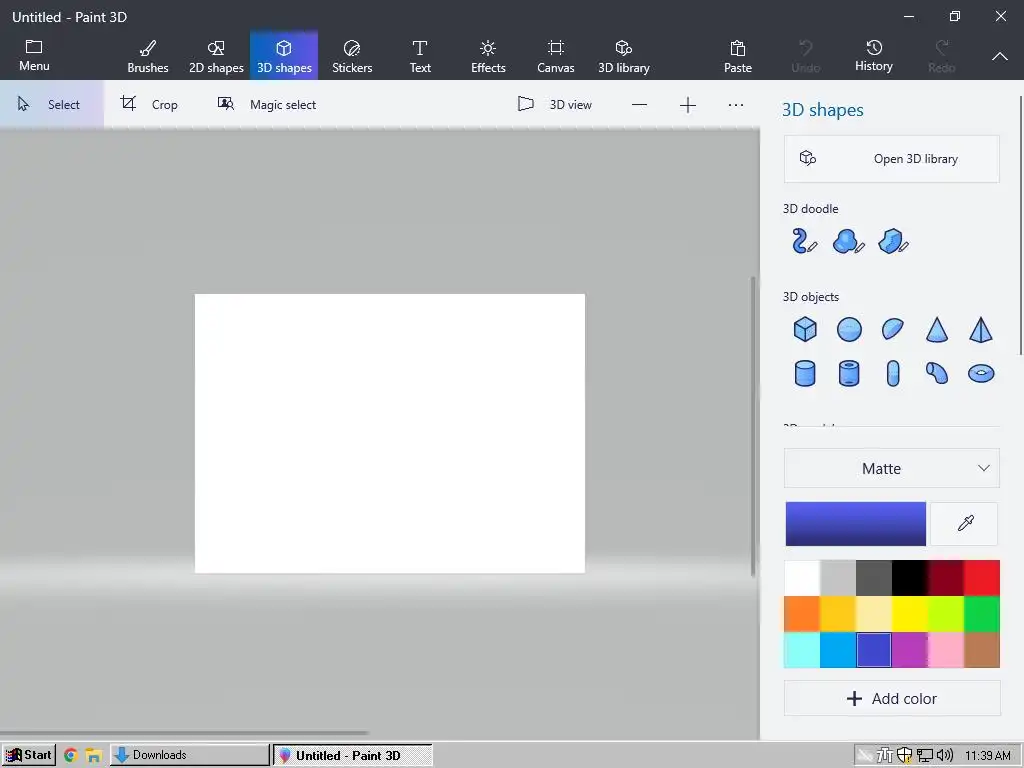The width and height of the screenshot is (1024, 768).
Task: Click the white drawing canvas
Action: 390,434
